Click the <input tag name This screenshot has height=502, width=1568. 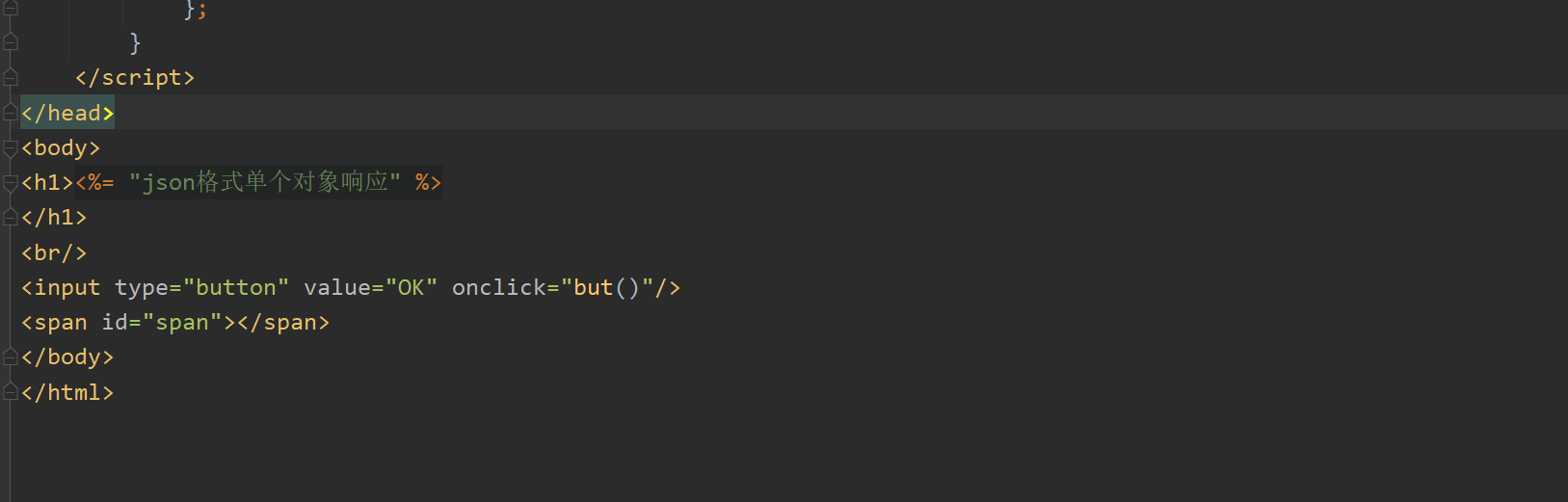click(x=61, y=287)
